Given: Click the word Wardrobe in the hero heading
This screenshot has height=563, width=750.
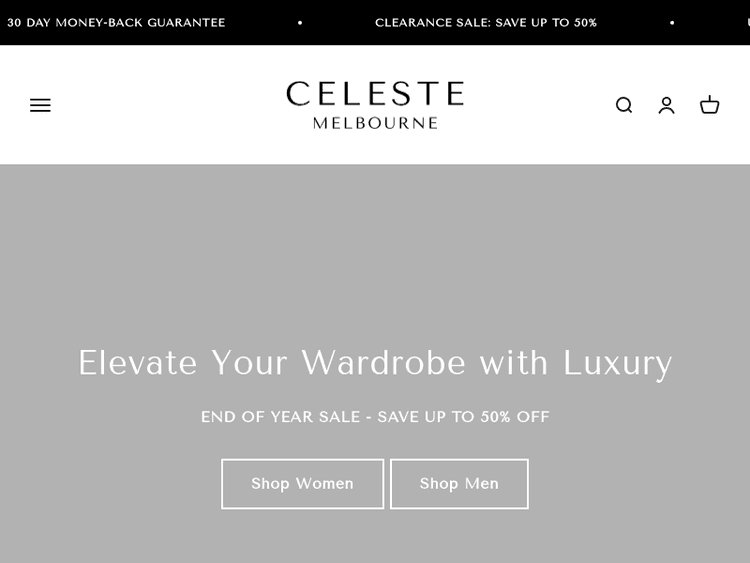Looking at the screenshot, I should pyautogui.click(x=384, y=362).
